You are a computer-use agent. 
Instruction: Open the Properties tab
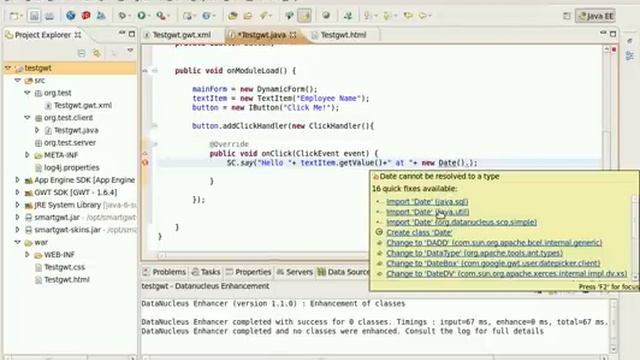pos(249,272)
